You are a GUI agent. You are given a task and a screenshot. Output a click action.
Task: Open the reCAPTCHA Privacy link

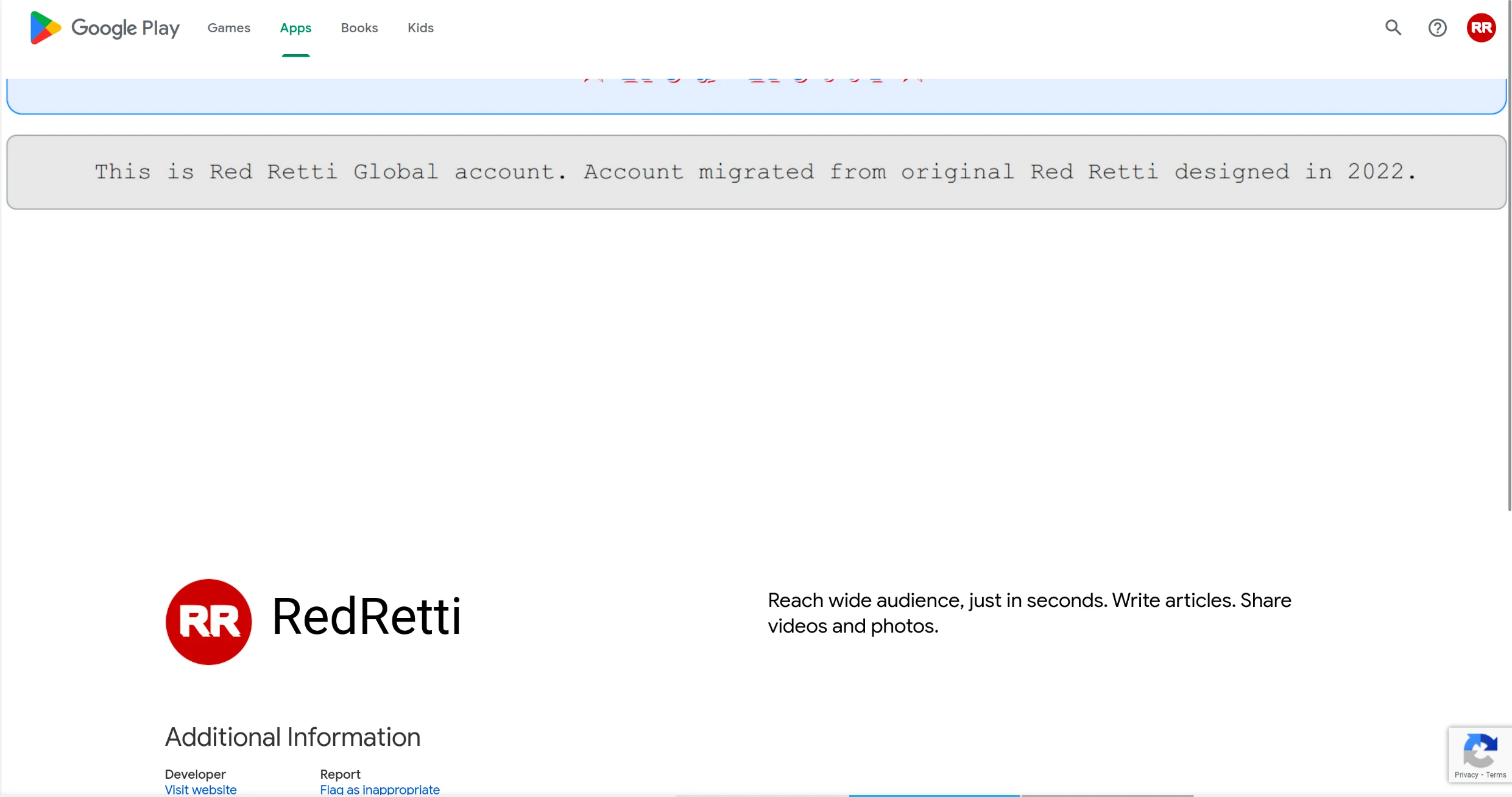tap(1466, 774)
